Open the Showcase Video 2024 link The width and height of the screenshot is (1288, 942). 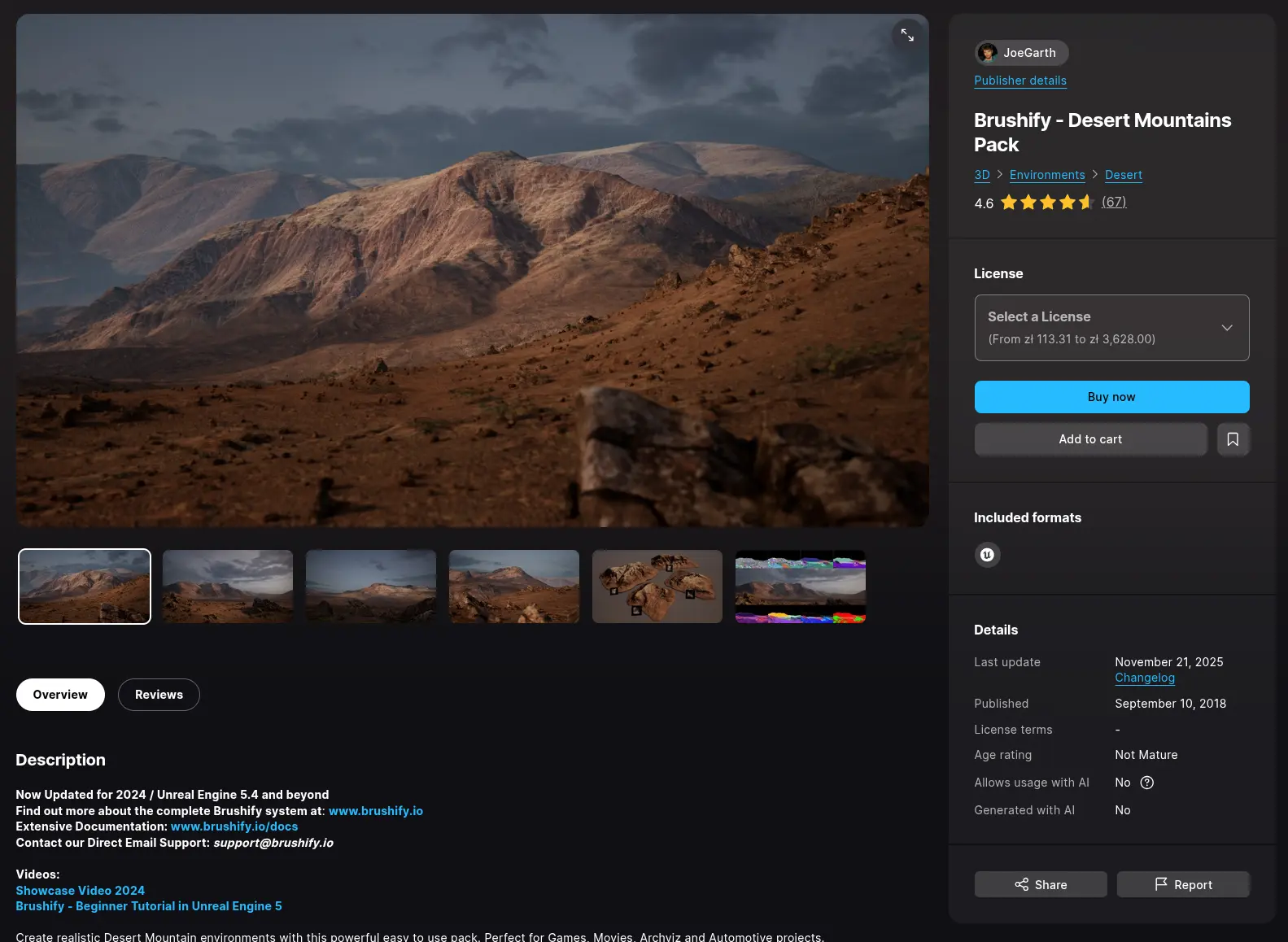tap(80, 891)
